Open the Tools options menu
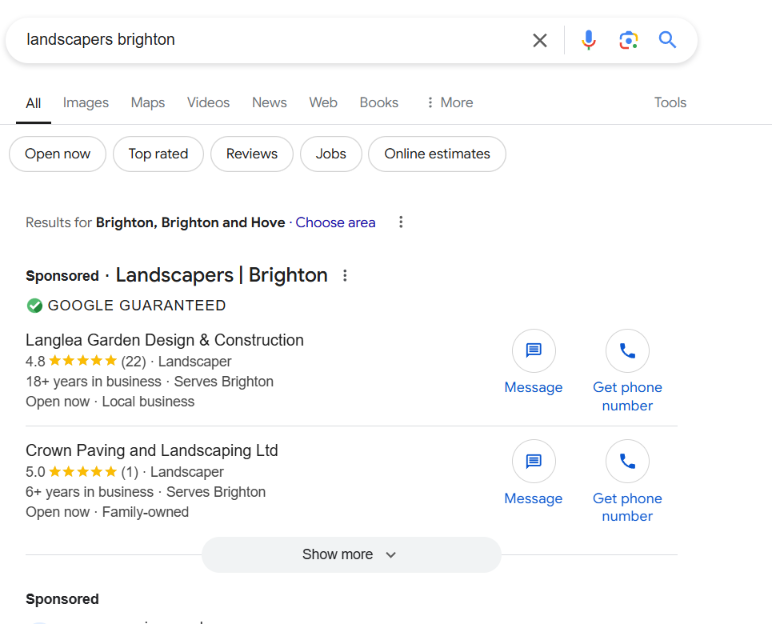The image size is (772, 624). point(670,102)
